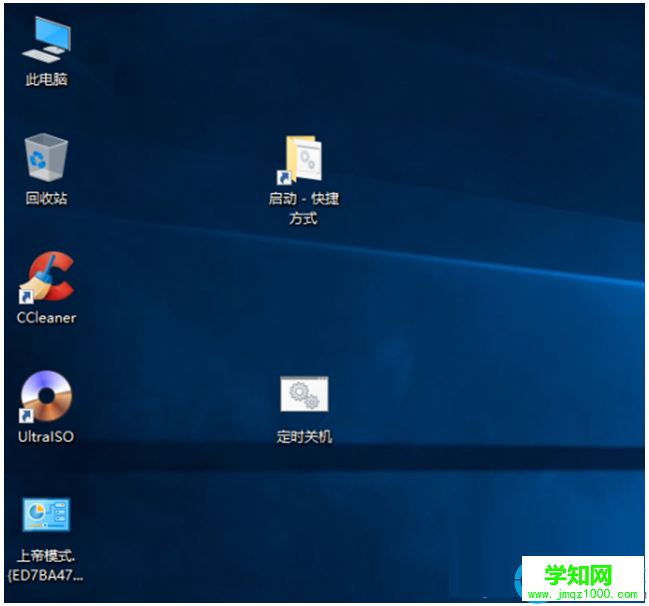Click the label text 回收站

pyautogui.click(x=46, y=198)
